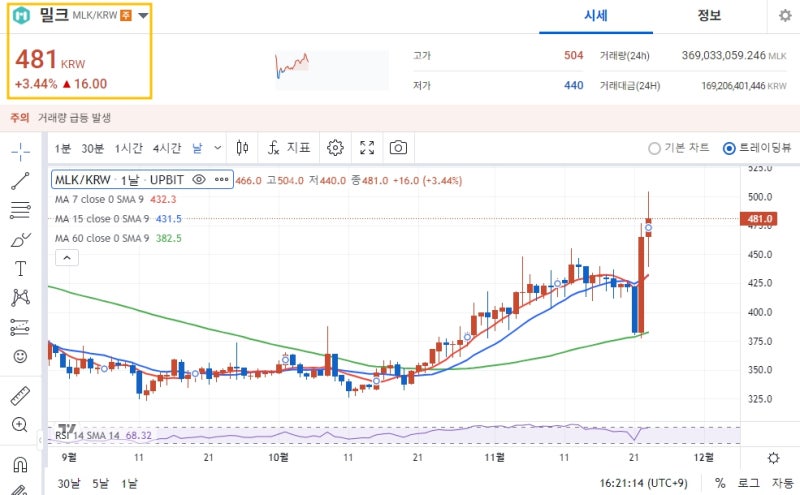Select the MA 15 close indicator legend
The width and height of the screenshot is (800, 495).
click(118, 219)
